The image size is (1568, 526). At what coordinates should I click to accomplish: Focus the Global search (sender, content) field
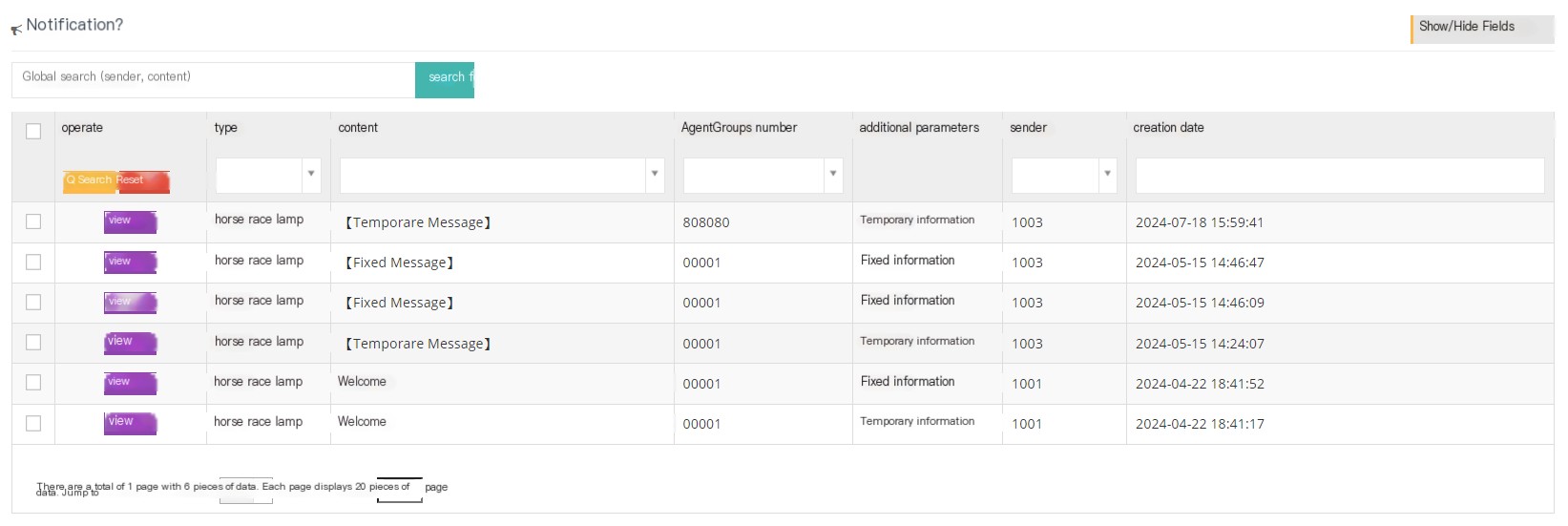point(213,79)
